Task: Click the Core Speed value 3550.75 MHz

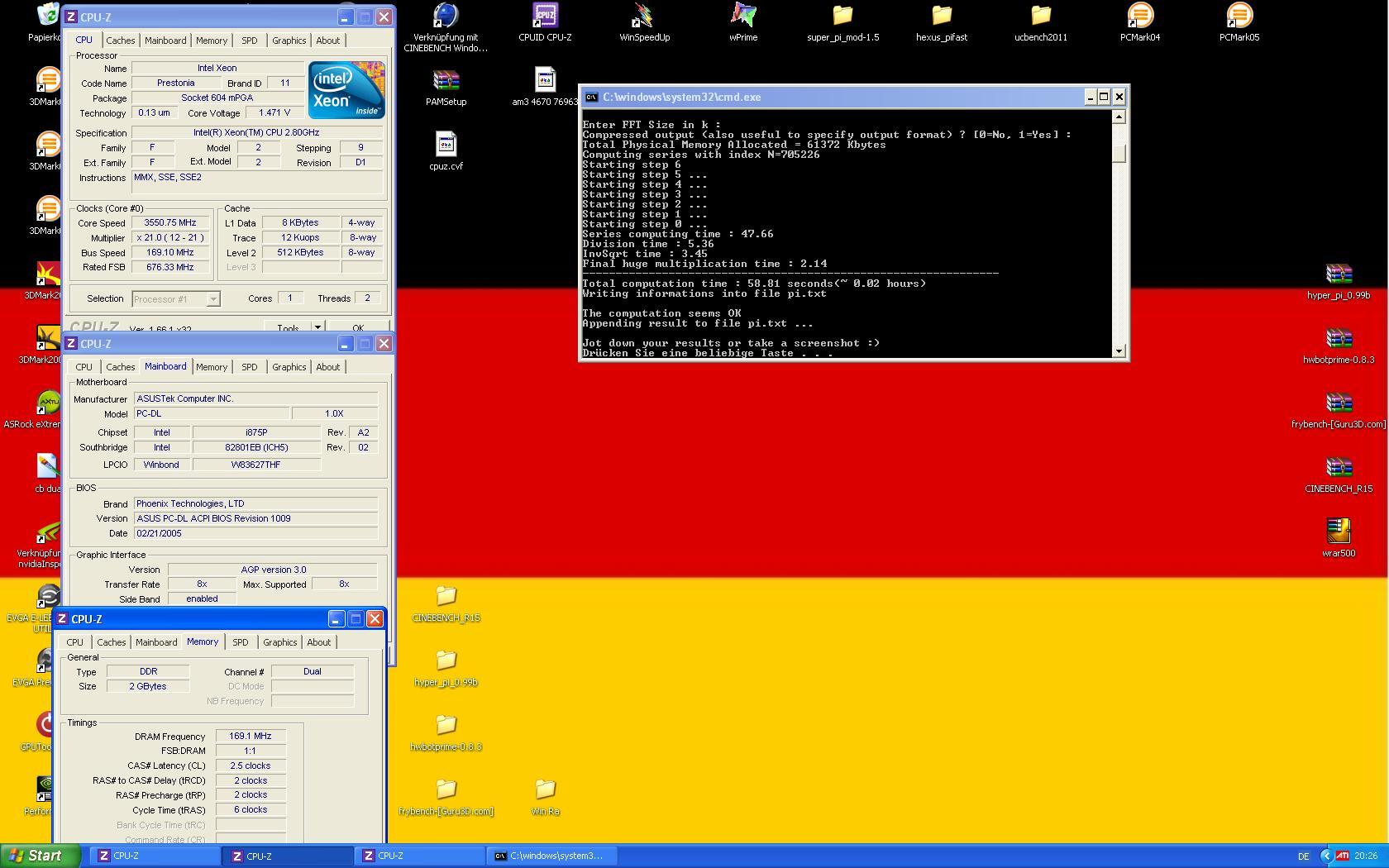Action: (x=169, y=223)
